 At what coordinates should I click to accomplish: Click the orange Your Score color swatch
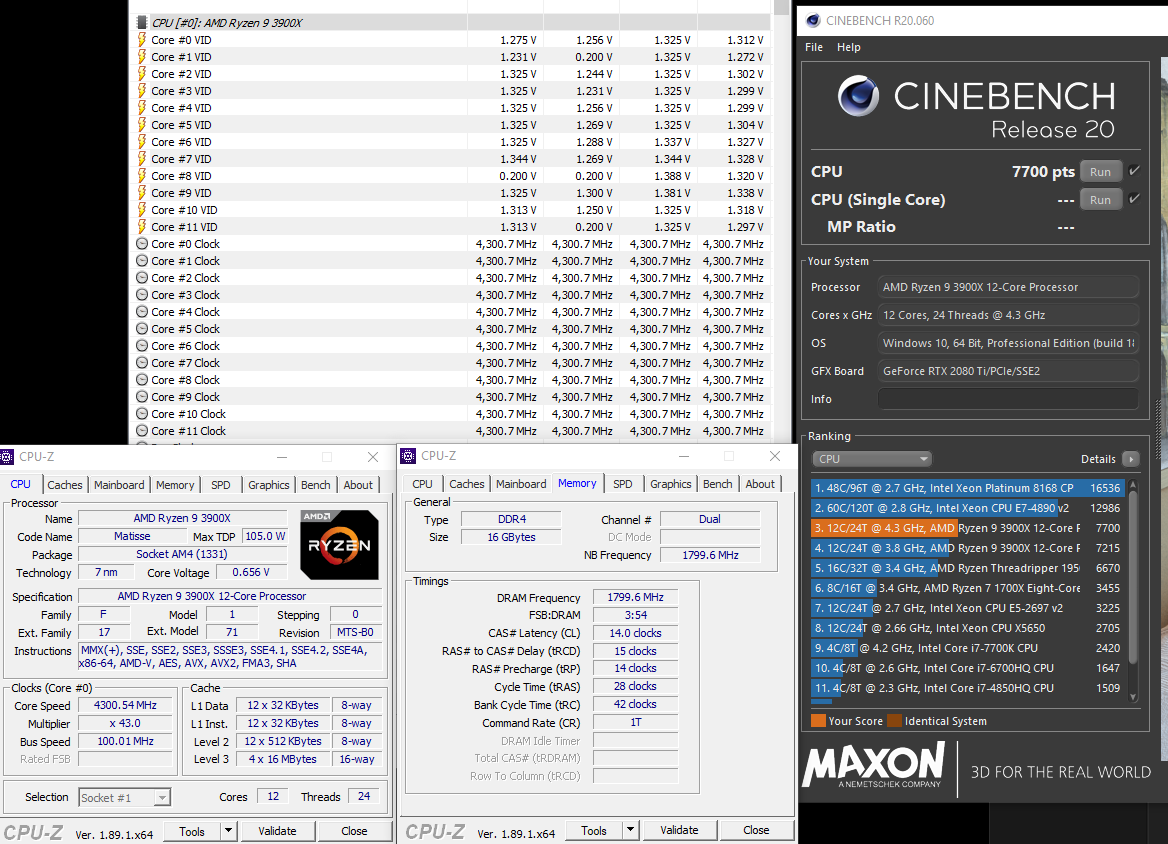pyautogui.click(x=818, y=721)
